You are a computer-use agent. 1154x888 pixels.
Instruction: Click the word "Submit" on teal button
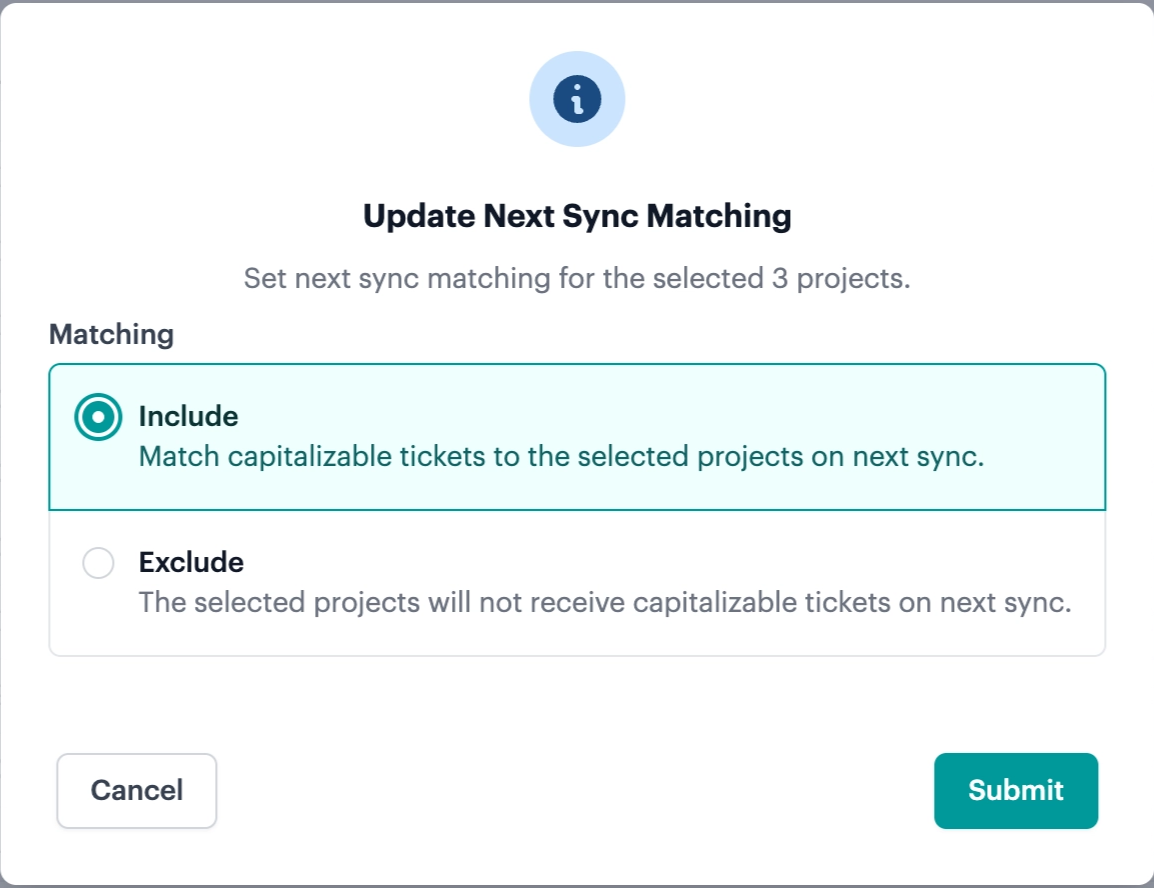click(x=1016, y=790)
